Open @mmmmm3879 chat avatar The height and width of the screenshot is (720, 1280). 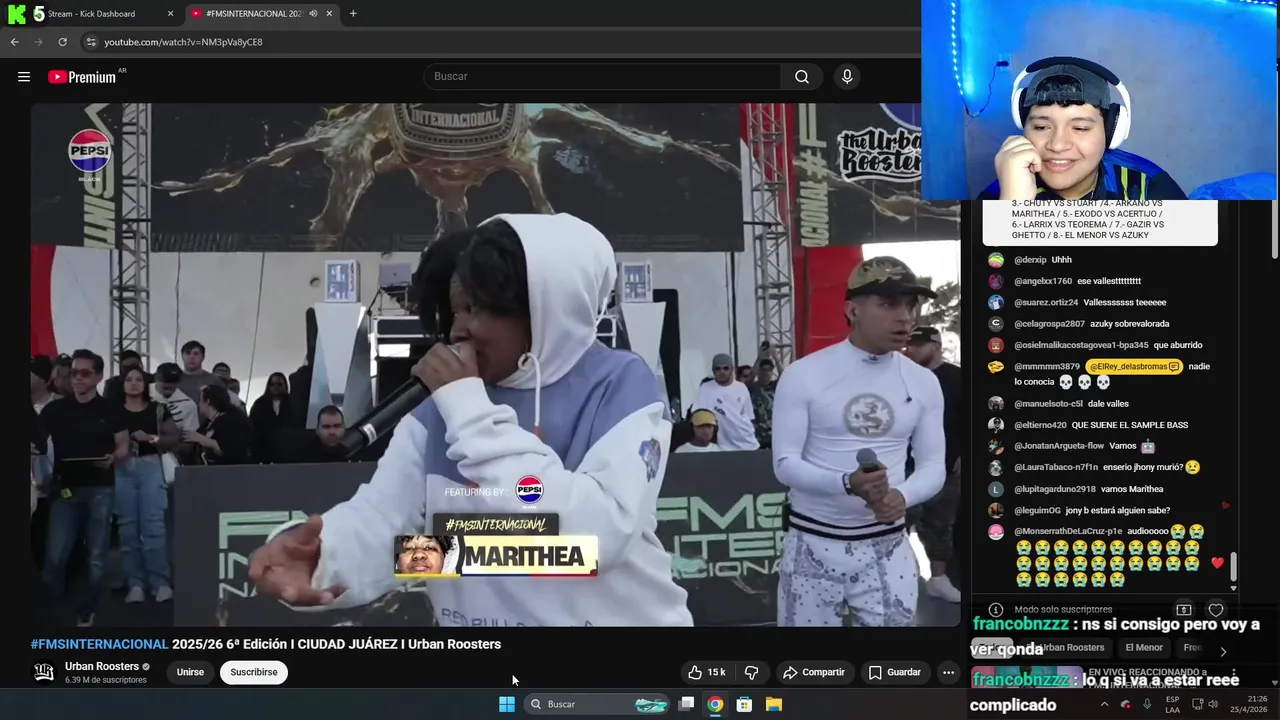[995, 367]
